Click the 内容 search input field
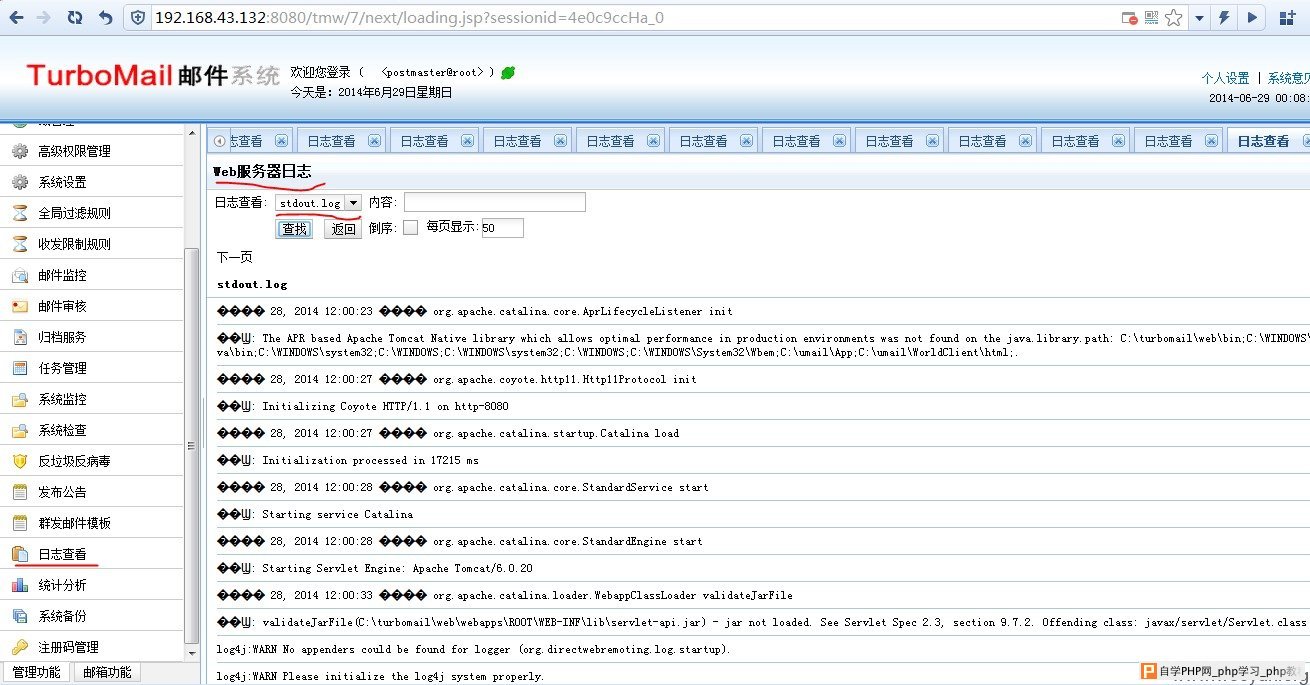This screenshot has width=1310, height=685. pos(494,202)
